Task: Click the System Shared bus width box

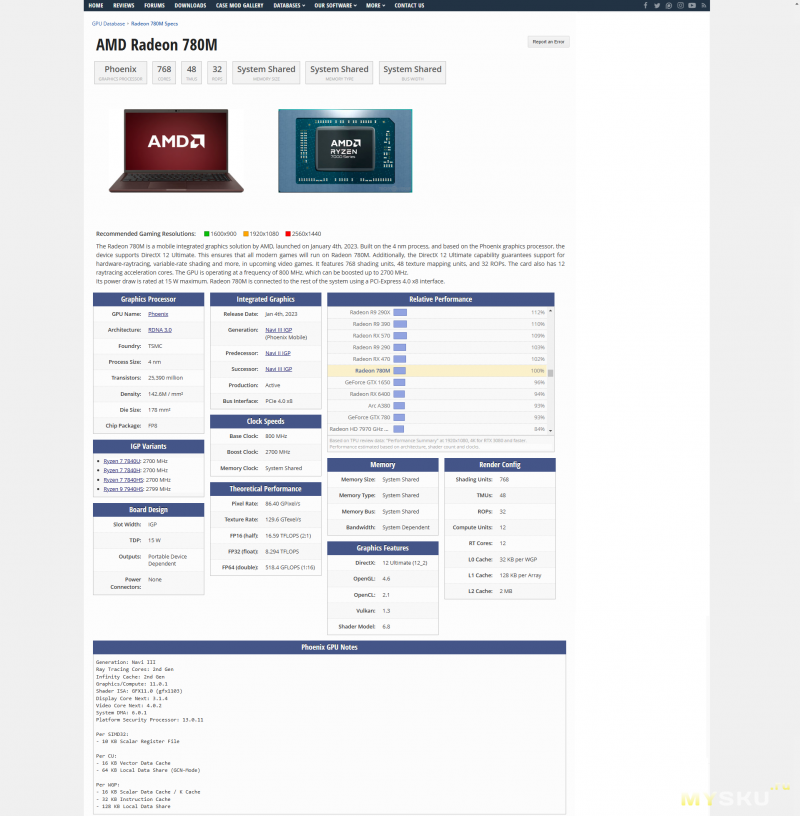Action: coord(412,72)
